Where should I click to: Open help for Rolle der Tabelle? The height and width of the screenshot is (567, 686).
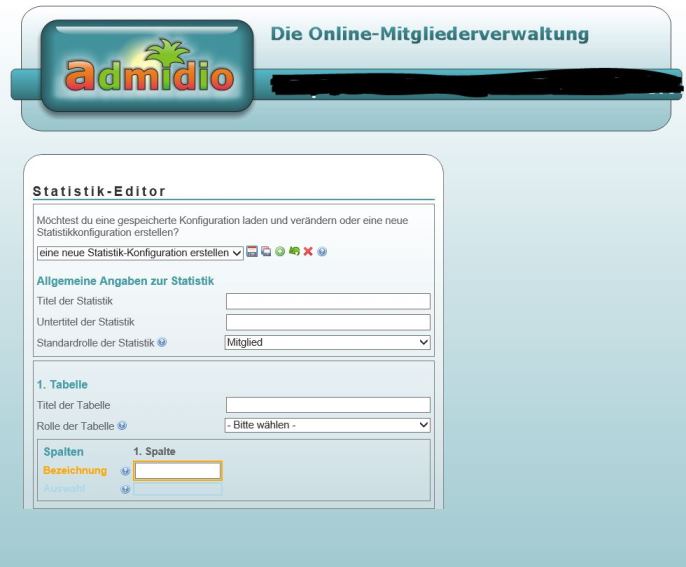[122, 425]
